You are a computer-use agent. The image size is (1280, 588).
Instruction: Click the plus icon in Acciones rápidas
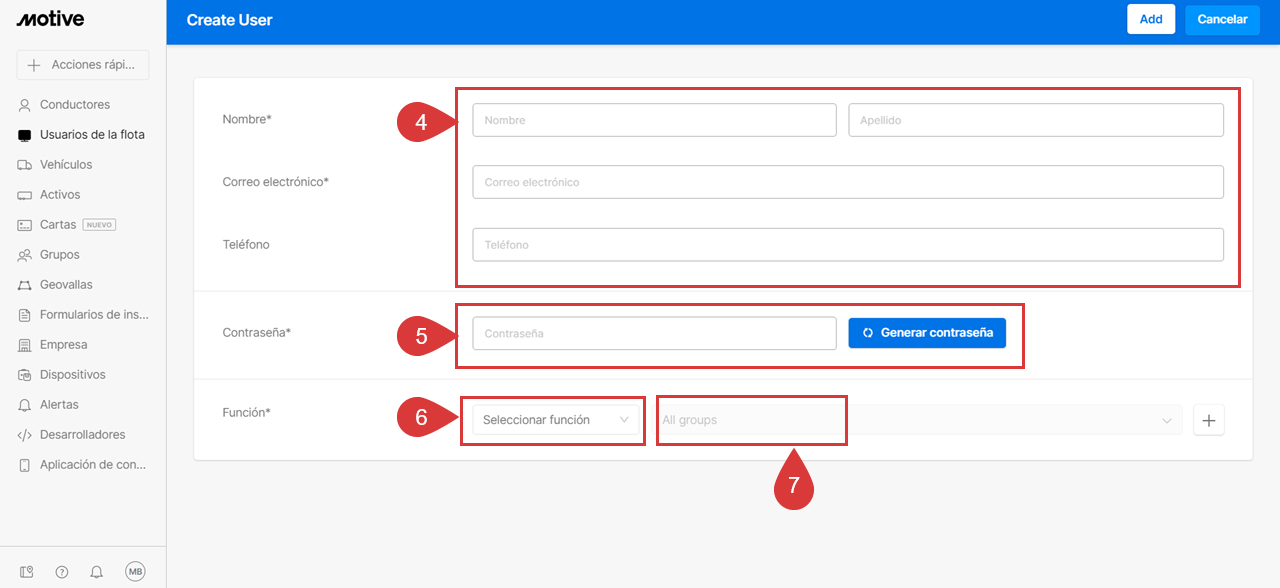(34, 65)
